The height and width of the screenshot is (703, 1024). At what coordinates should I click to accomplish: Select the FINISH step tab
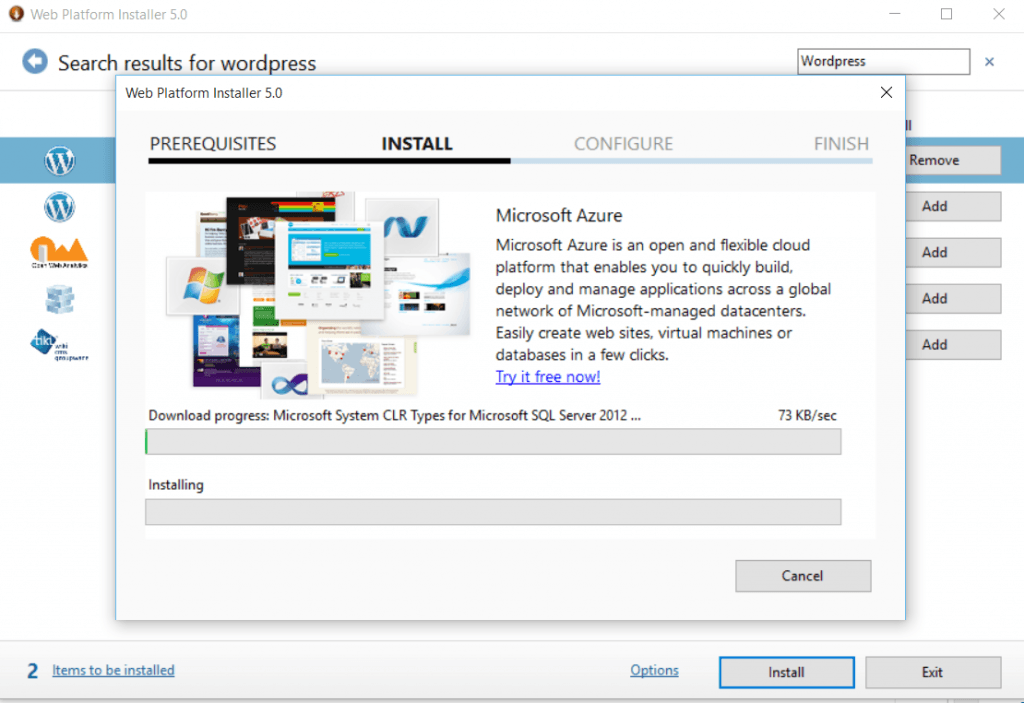841,144
